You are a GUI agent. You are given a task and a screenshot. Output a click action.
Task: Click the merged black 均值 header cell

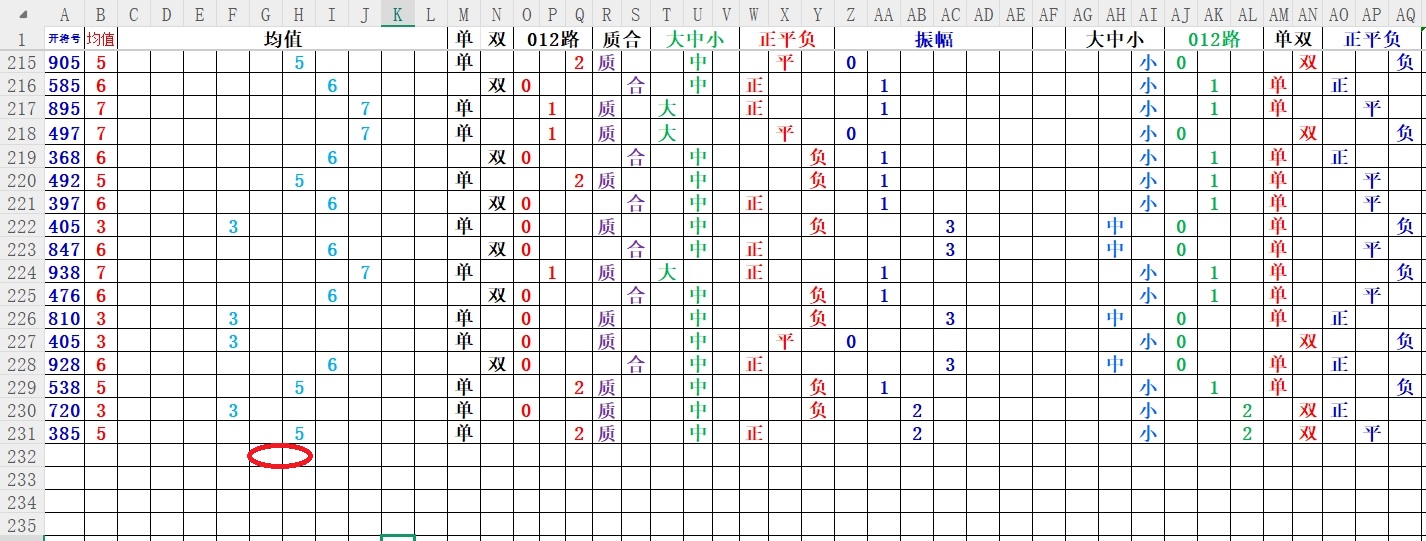[x=282, y=39]
